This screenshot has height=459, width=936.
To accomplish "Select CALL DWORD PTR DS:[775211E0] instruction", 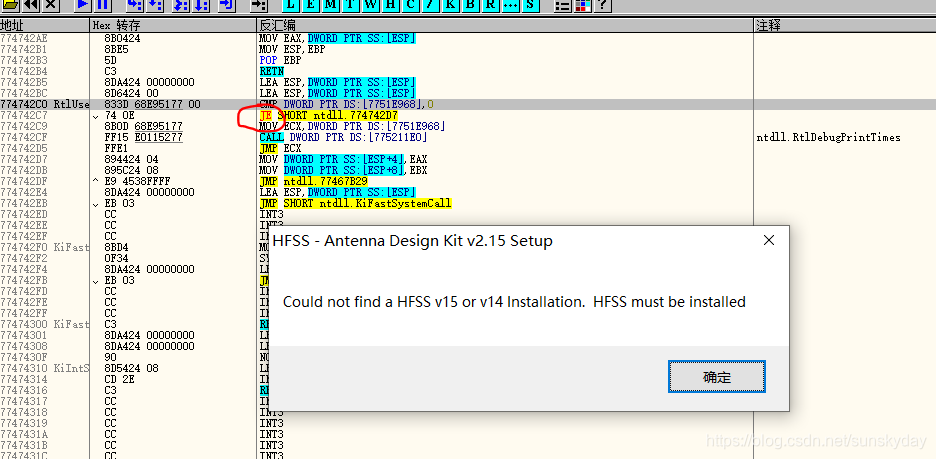I will click(x=343, y=137).
